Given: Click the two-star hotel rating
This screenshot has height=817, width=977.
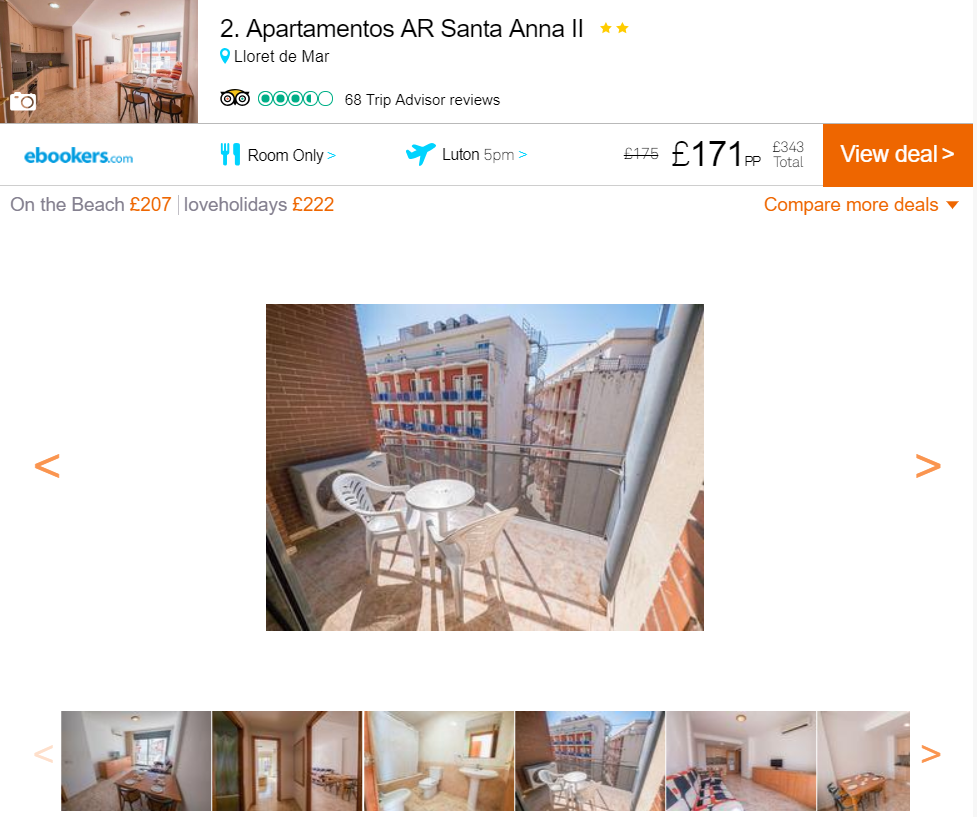Looking at the screenshot, I should pos(614,28).
